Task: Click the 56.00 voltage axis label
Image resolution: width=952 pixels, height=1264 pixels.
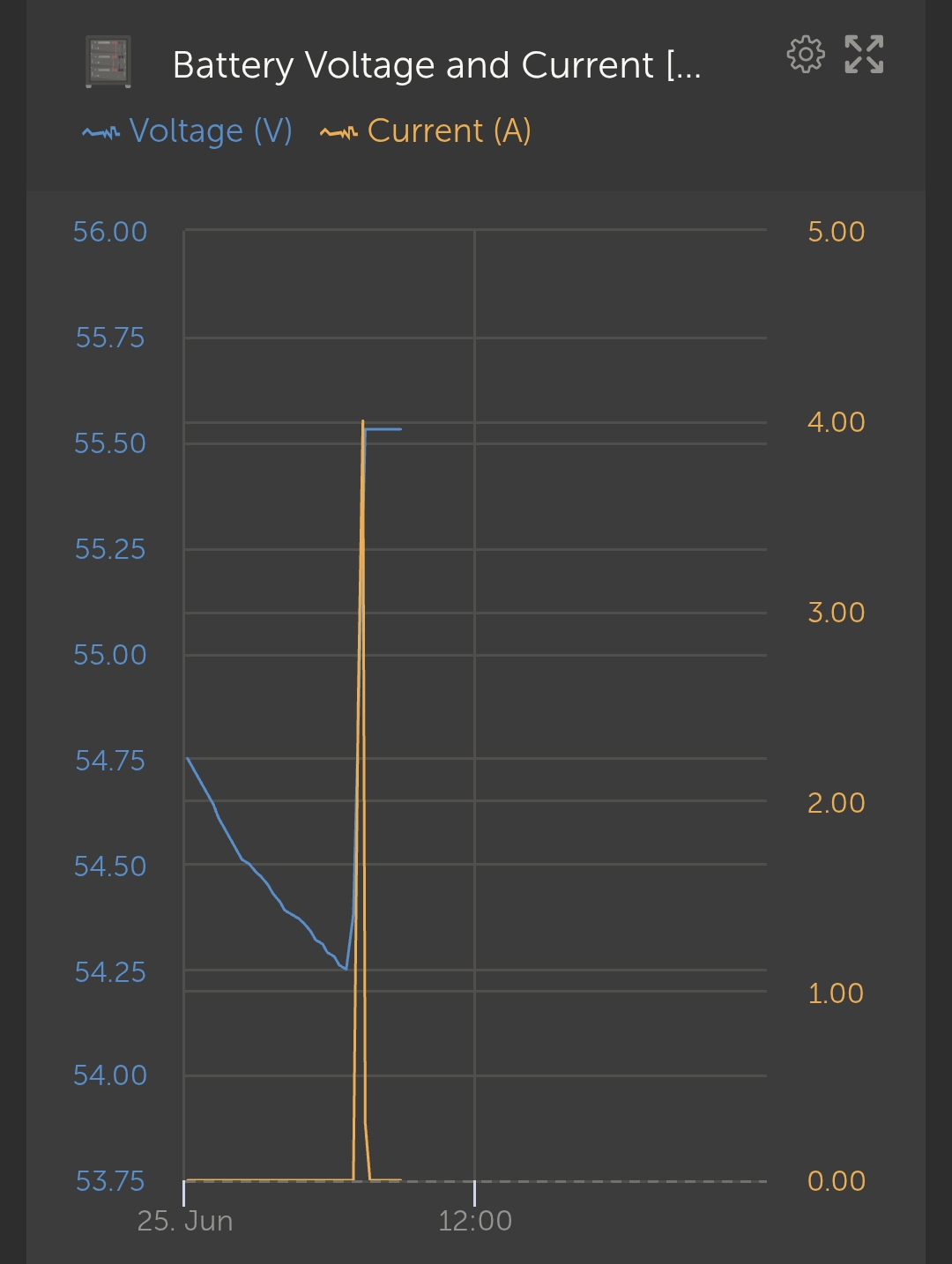Action: click(x=110, y=232)
